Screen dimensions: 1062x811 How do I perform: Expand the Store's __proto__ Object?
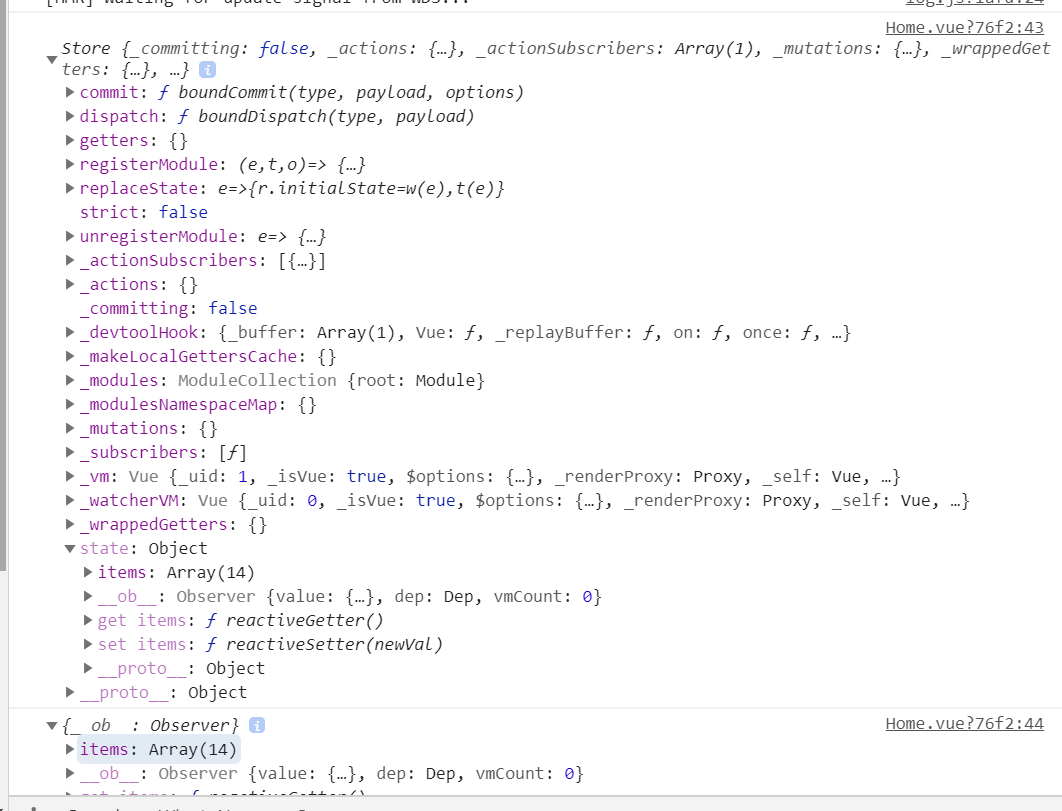(x=70, y=692)
